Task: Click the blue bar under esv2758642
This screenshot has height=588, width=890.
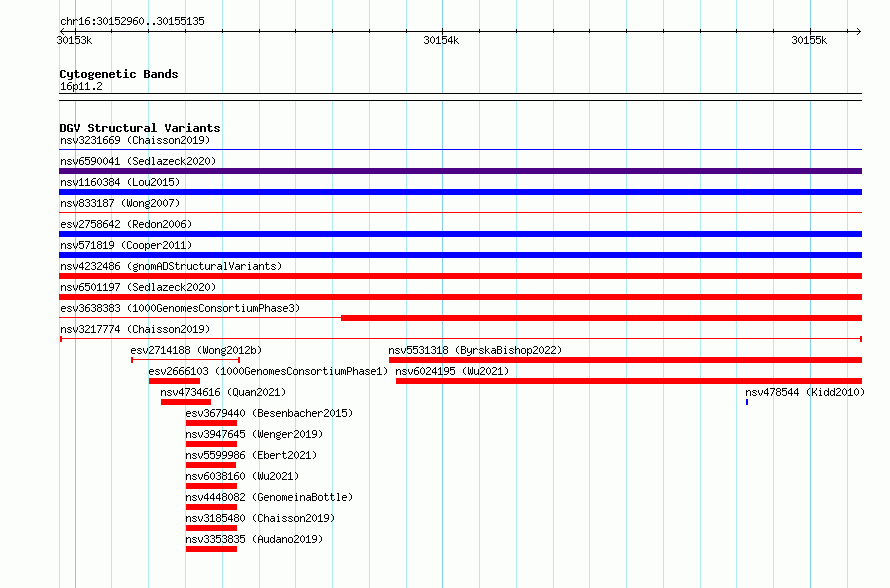Action: (460, 234)
